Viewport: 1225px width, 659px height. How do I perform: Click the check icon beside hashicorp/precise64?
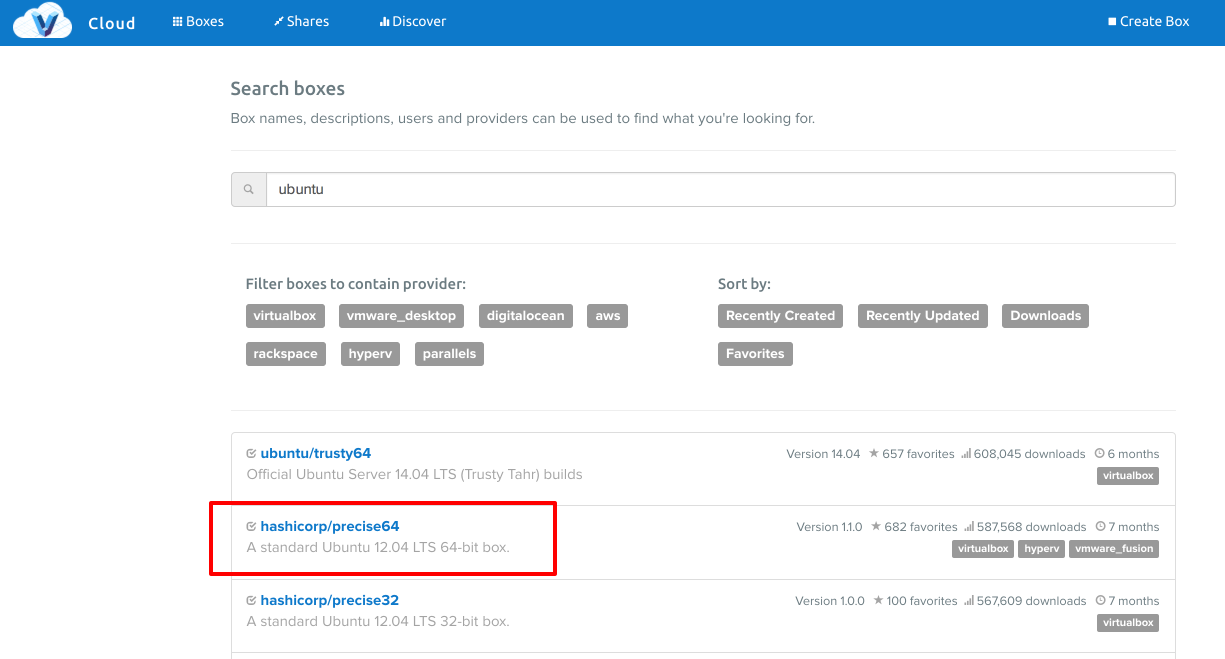point(251,526)
